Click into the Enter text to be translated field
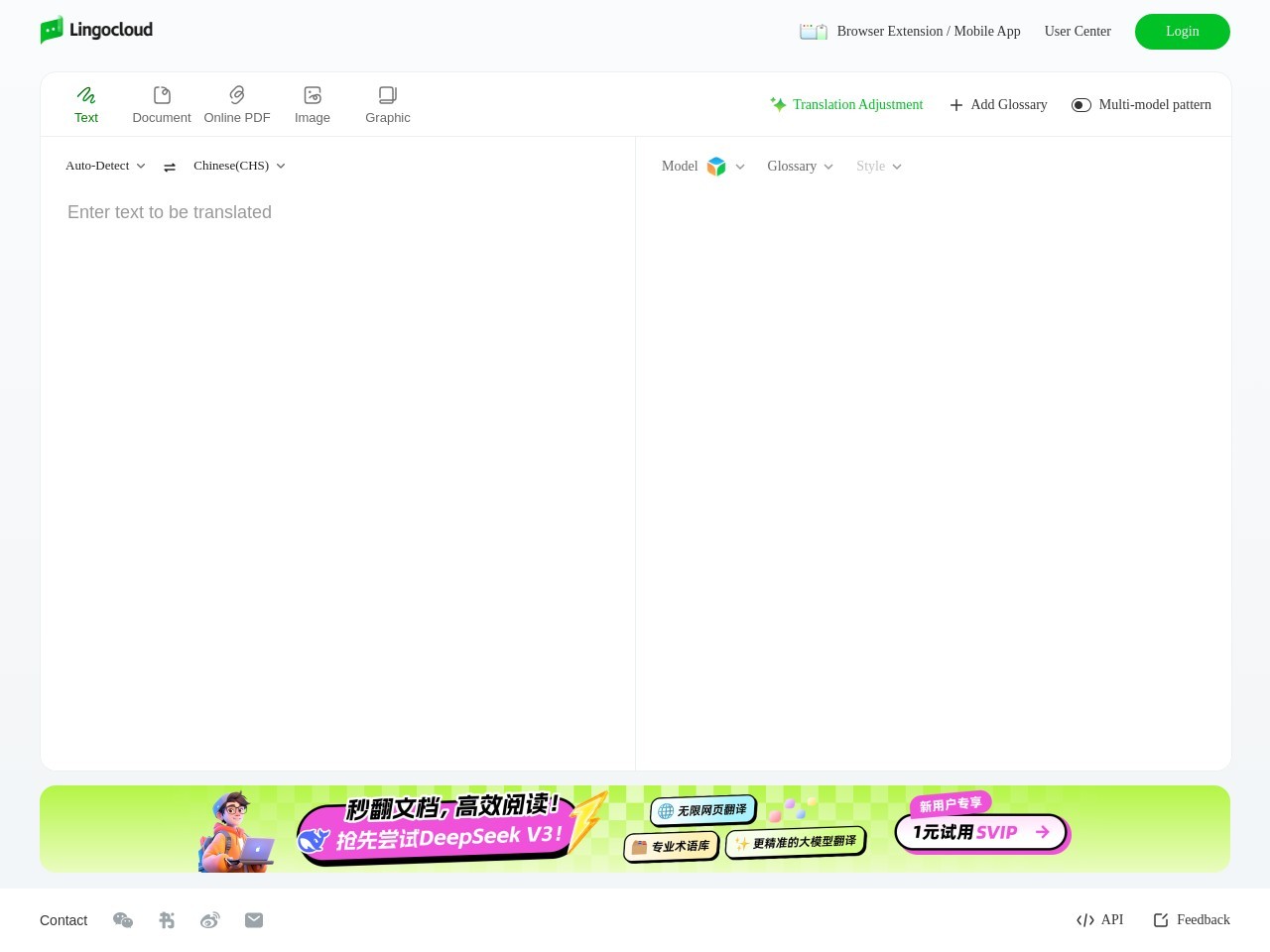This screenshot has width=1270, height=952. 337,397
